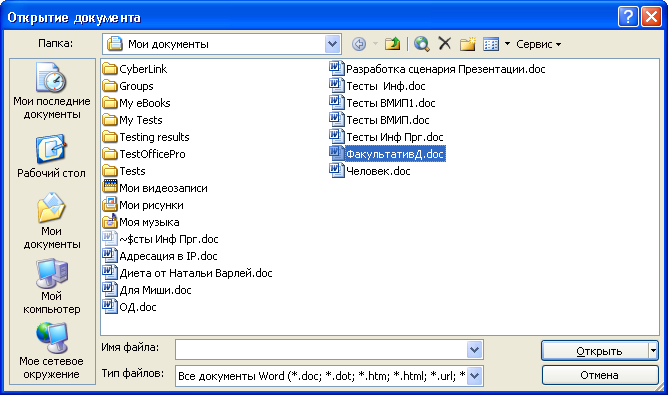Screen dimensions: 668x395
Task: Open the Открыть button's dropdown arrow
Action: tap(654, 351)
